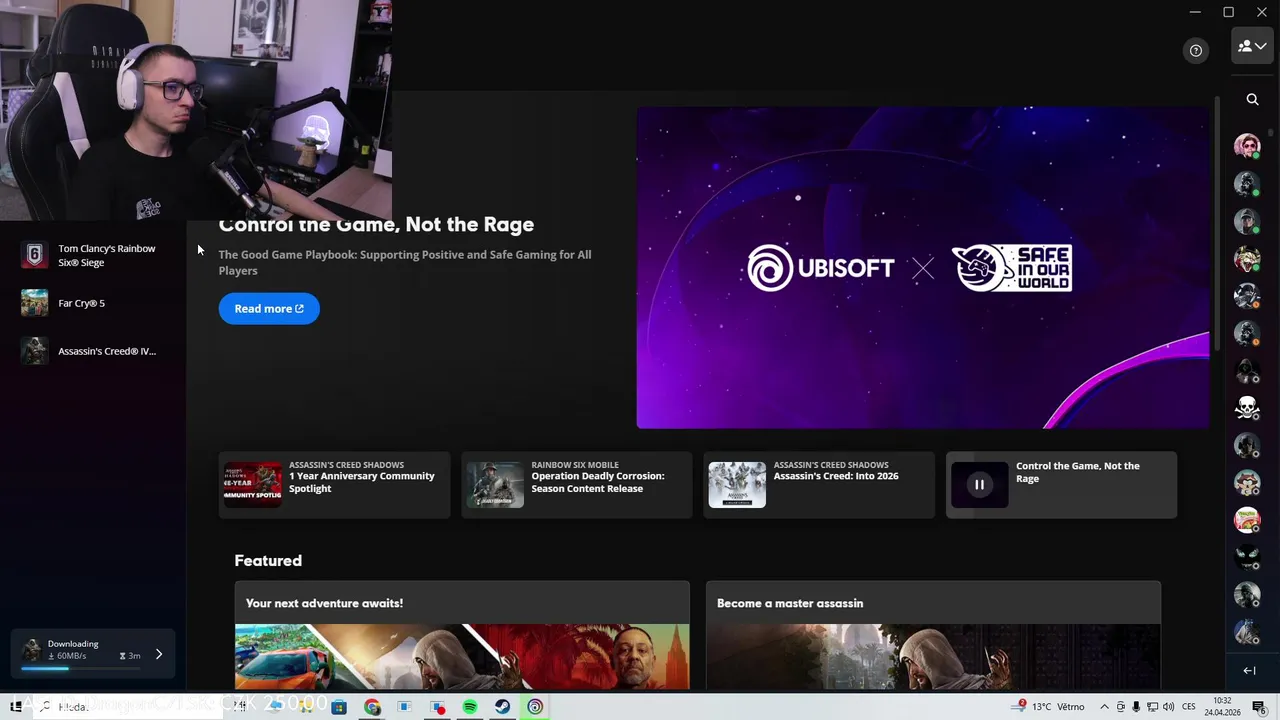
Task: Click the Far Cry 5 game icon
Action: 34,303
